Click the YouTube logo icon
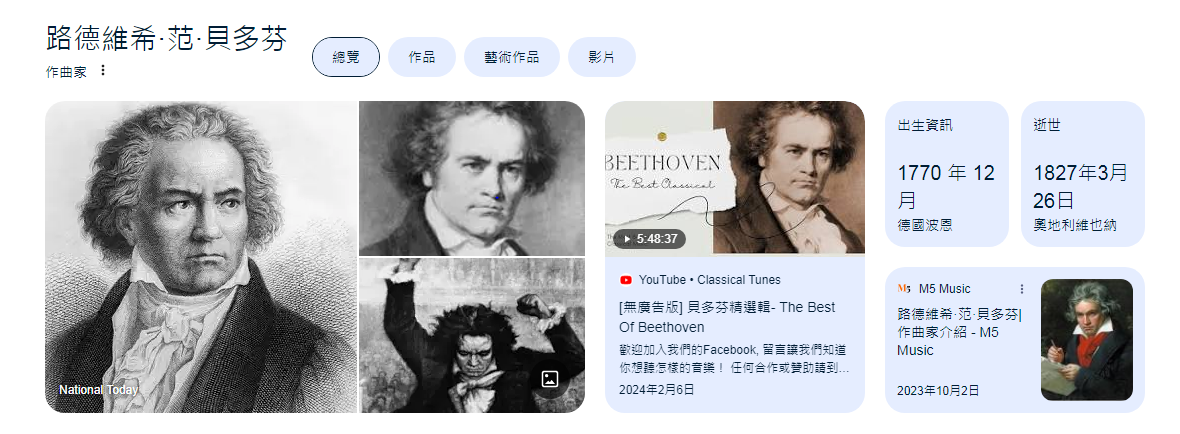Viewport: 1180px width, 434px height. (x=625, y=280)
